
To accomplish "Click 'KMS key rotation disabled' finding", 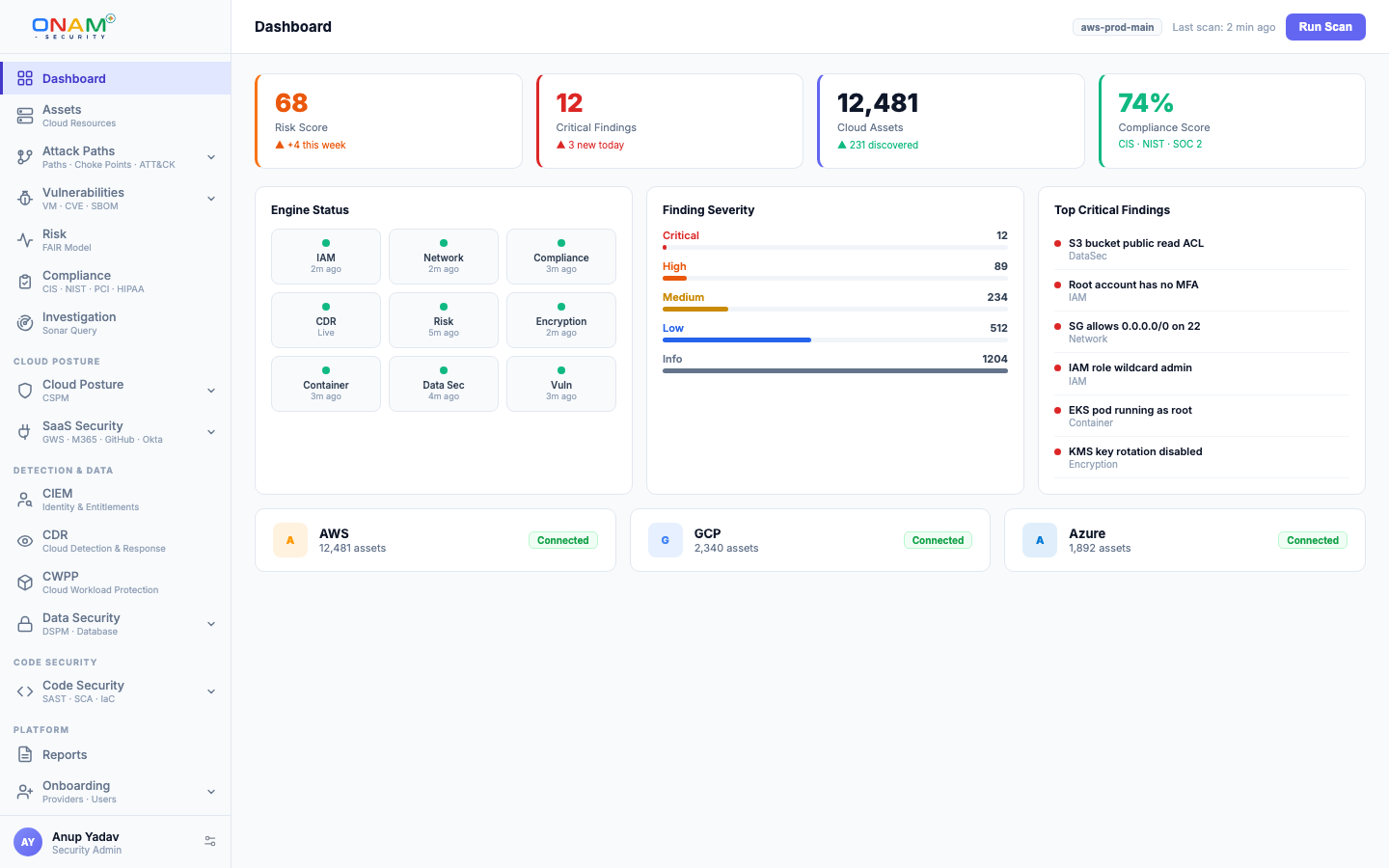I will [x=1202, y=457].
